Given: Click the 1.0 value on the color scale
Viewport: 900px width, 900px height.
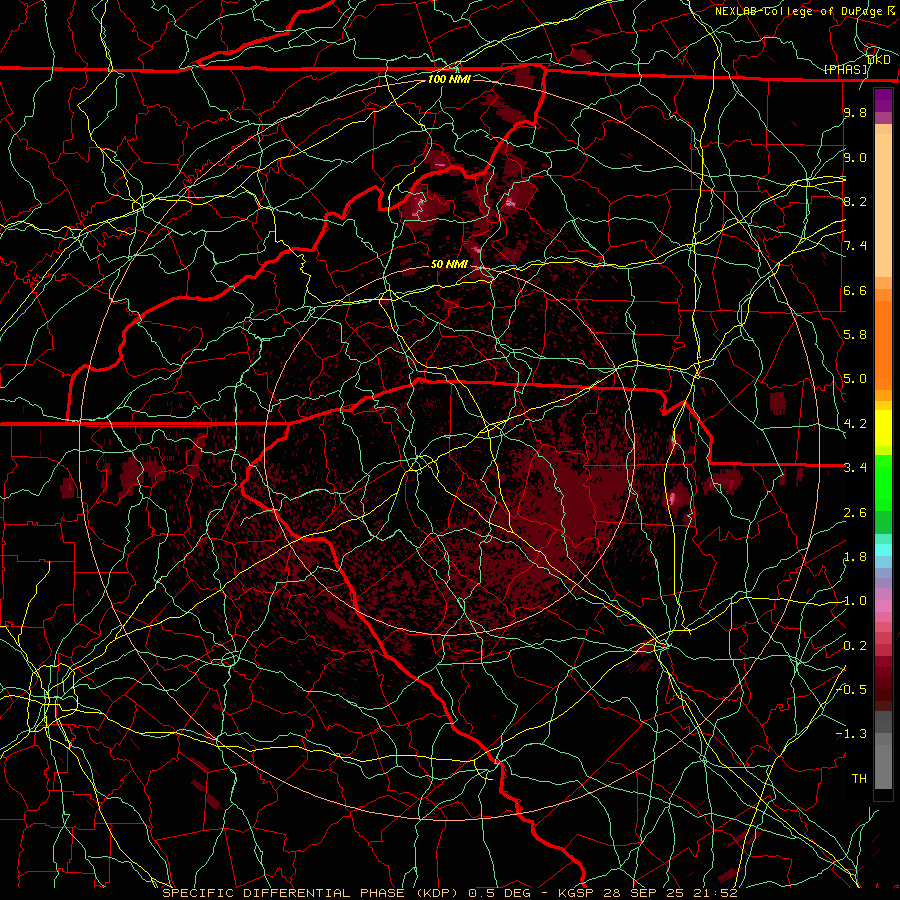Looking at the screenshot, I should coord(855,601).
